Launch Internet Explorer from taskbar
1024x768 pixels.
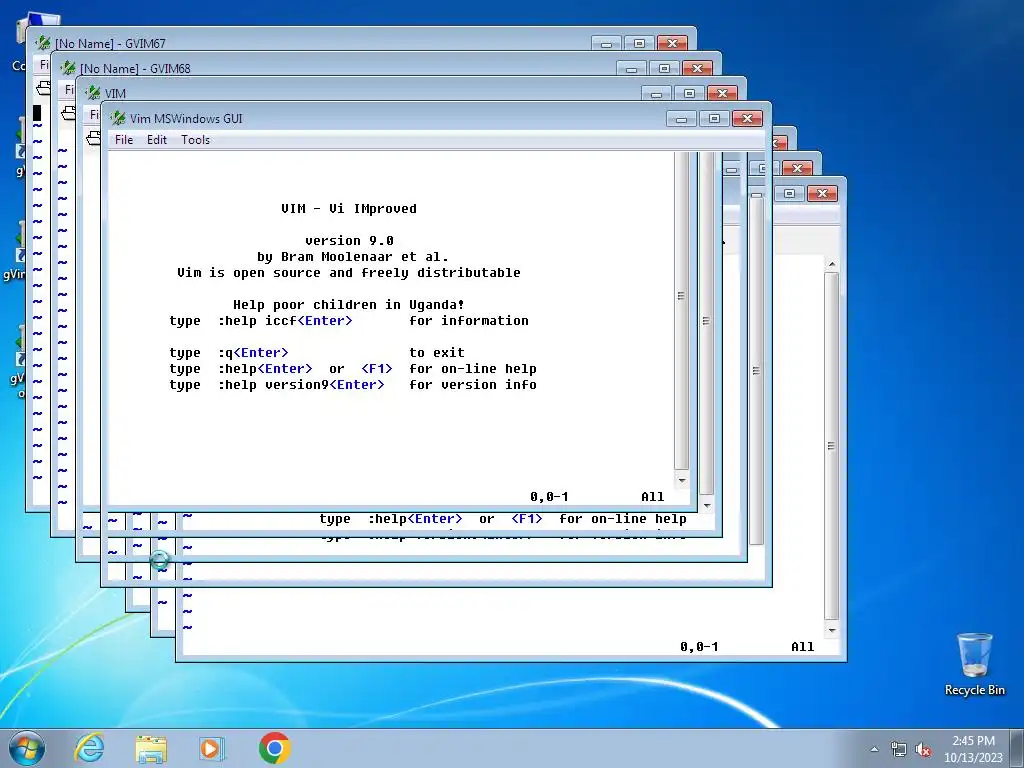[x=89, y=748]
